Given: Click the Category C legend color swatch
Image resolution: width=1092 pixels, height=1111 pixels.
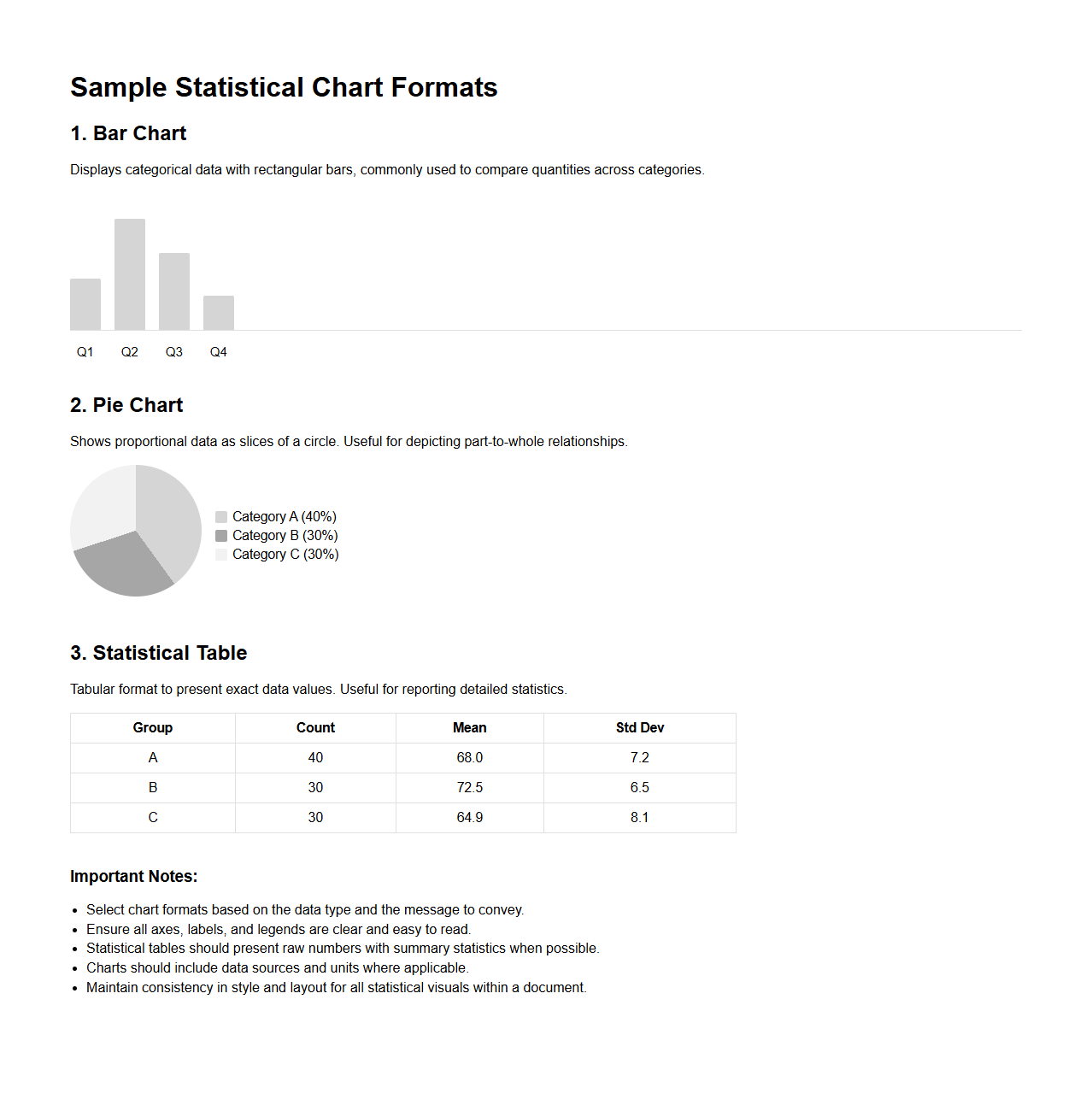Looking at the screenshot, I should (x=221, y=555).
